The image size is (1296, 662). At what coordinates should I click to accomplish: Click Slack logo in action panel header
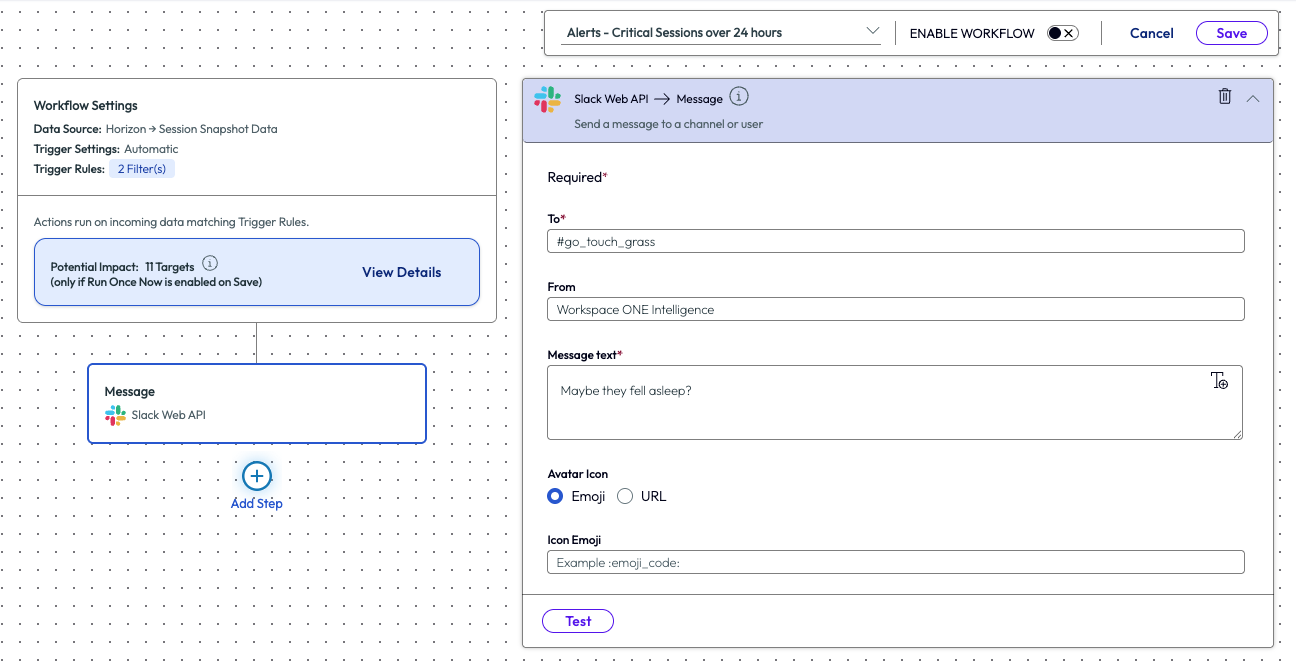[x=547, y=99]
